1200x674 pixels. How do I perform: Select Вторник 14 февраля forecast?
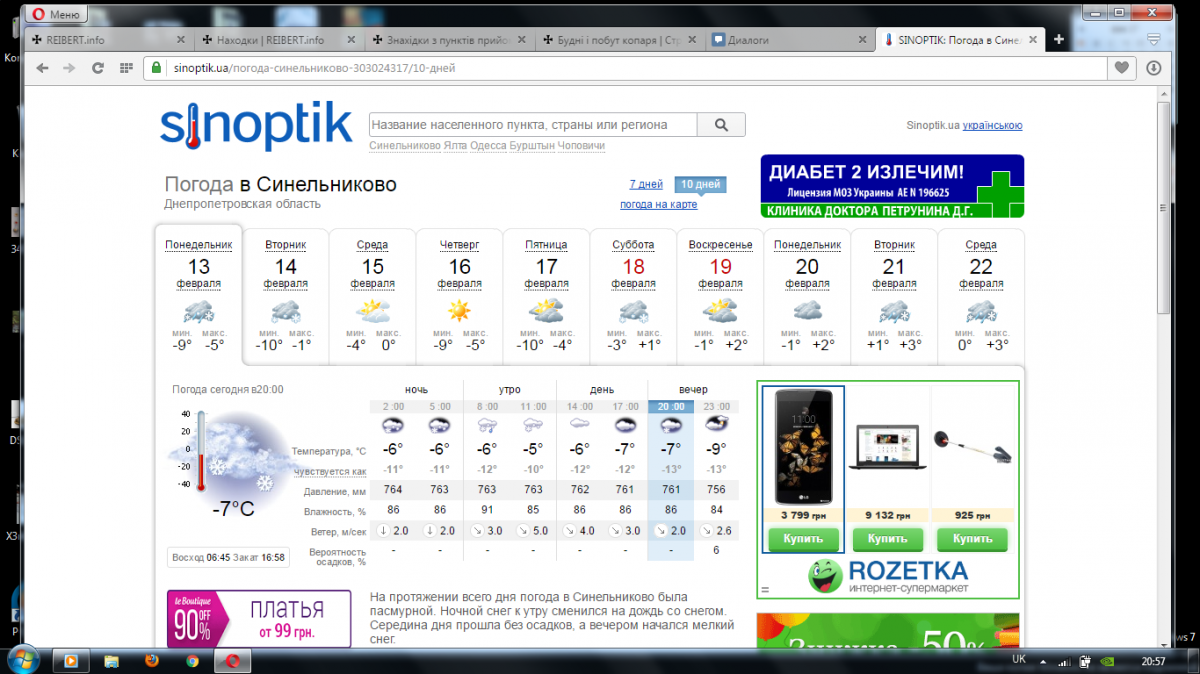(x=286, y=297)
